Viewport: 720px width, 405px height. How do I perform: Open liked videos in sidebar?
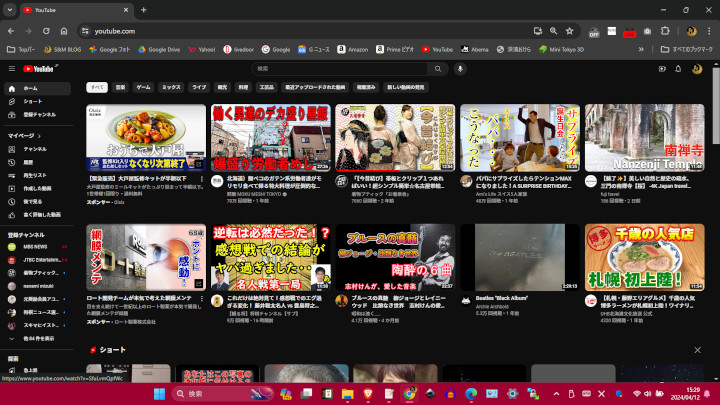pyautogui.click(x=38, y=215)
